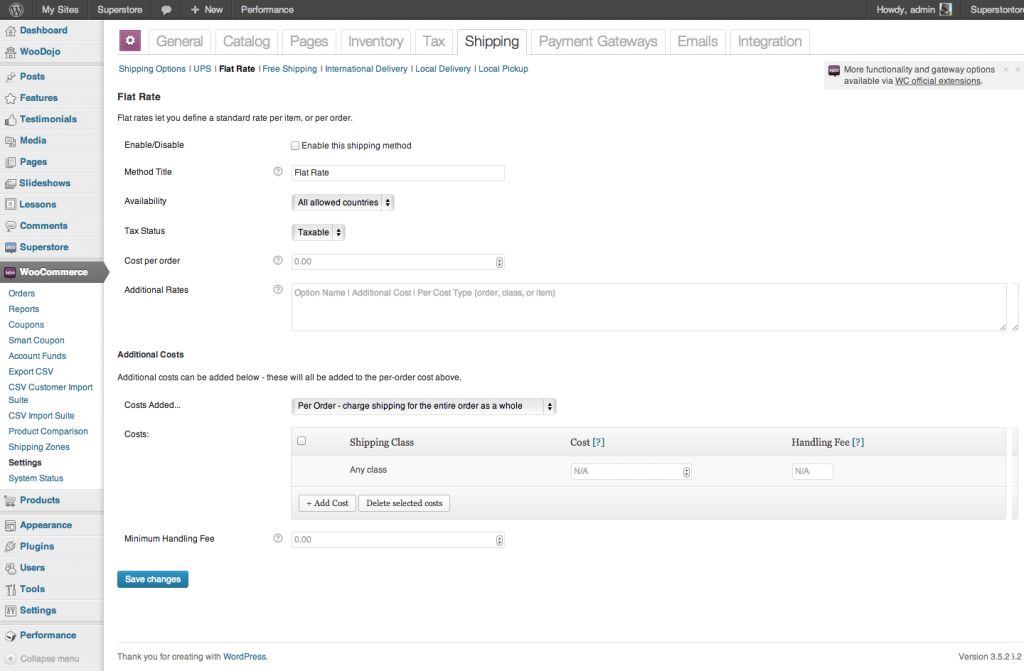The image size is (1024, 671).
Task: Click the Additional Rates text area
Action: 649,307
